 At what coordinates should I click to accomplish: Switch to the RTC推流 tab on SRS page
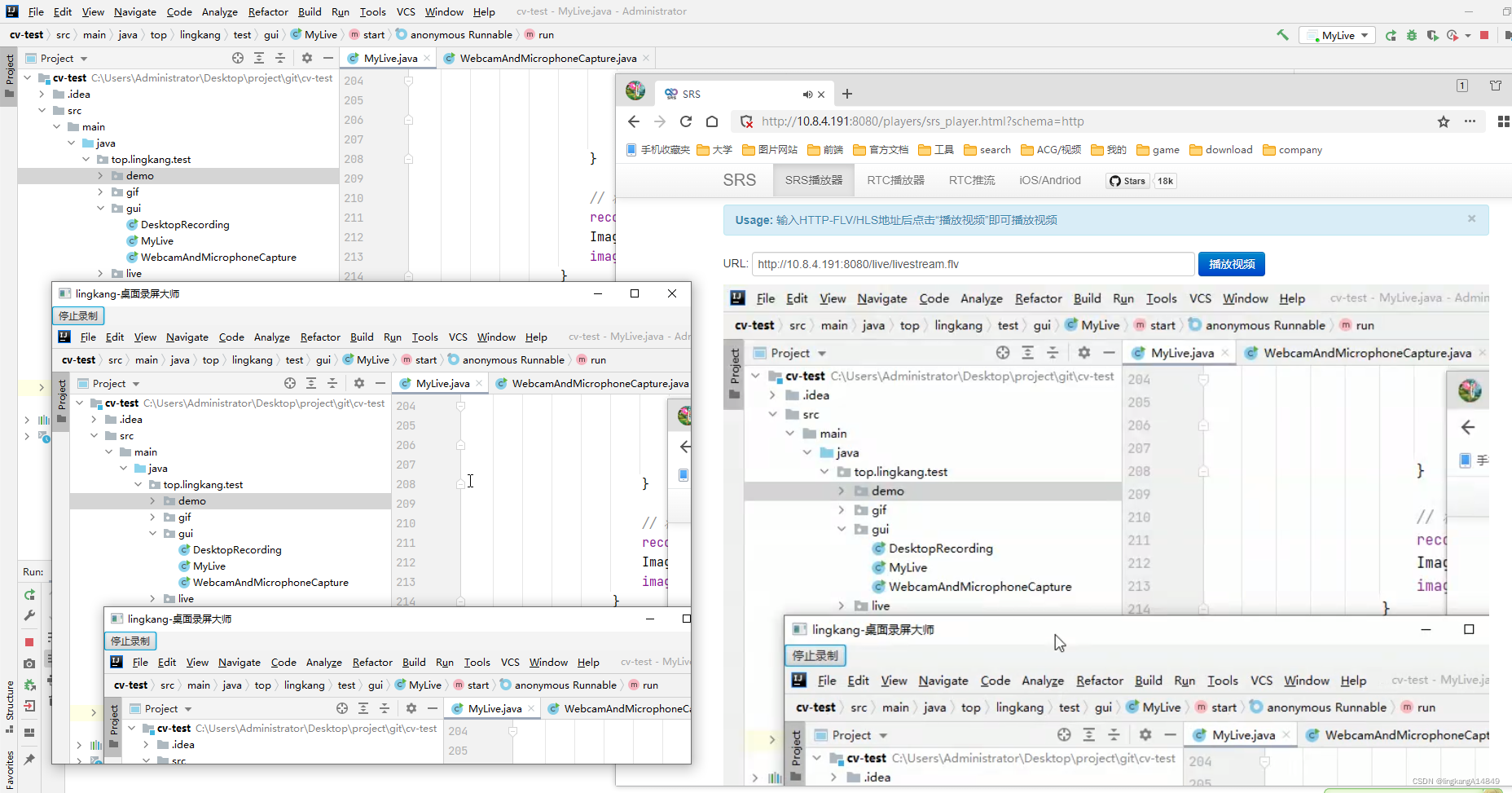tap(971, 180)
